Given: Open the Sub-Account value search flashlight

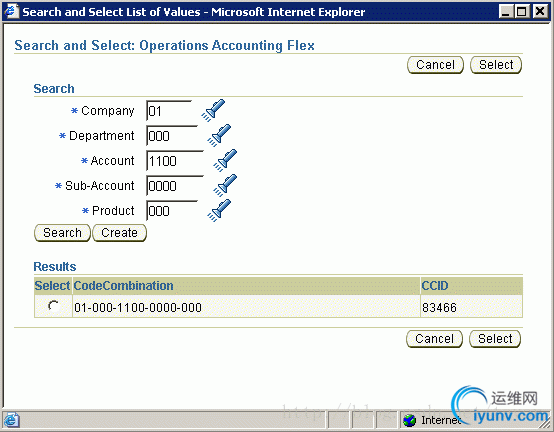Looking at the screenshot, I should pyautogui.click(x=225, y=185).
